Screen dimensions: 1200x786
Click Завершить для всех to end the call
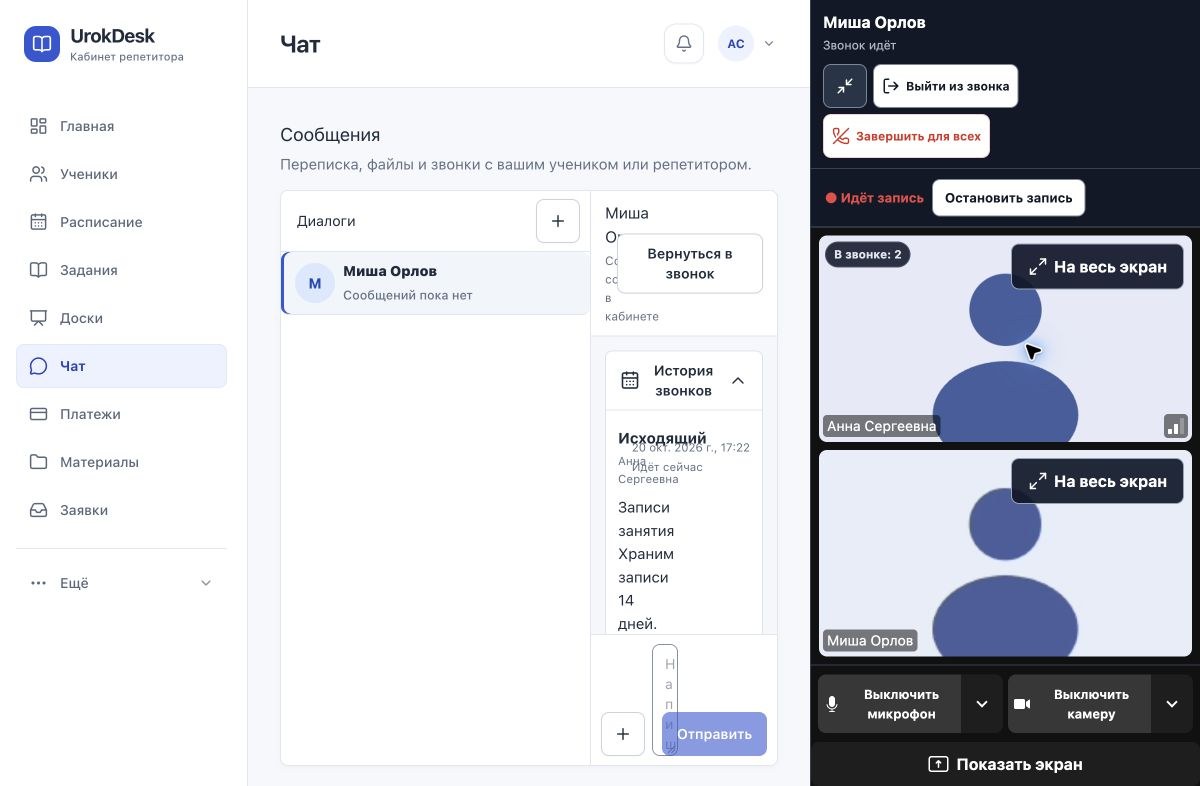click(x=906, y=136)
